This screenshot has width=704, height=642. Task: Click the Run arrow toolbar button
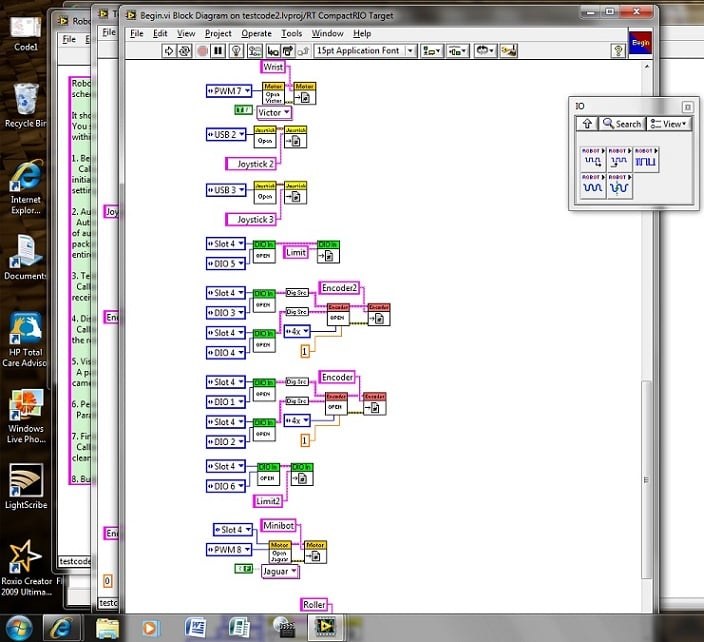click(169, 51)
